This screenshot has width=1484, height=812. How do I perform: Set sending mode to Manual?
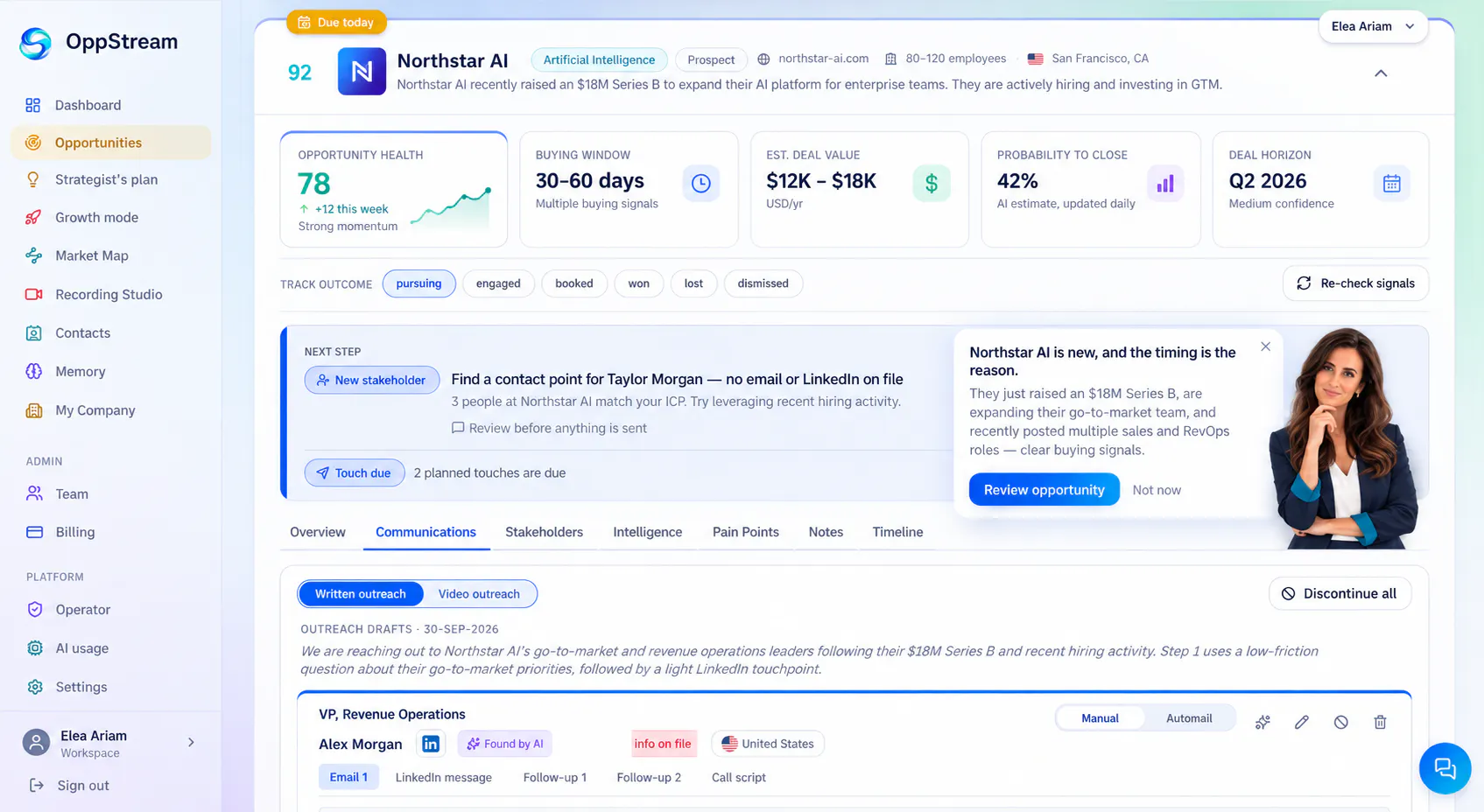coord(1100,718)
